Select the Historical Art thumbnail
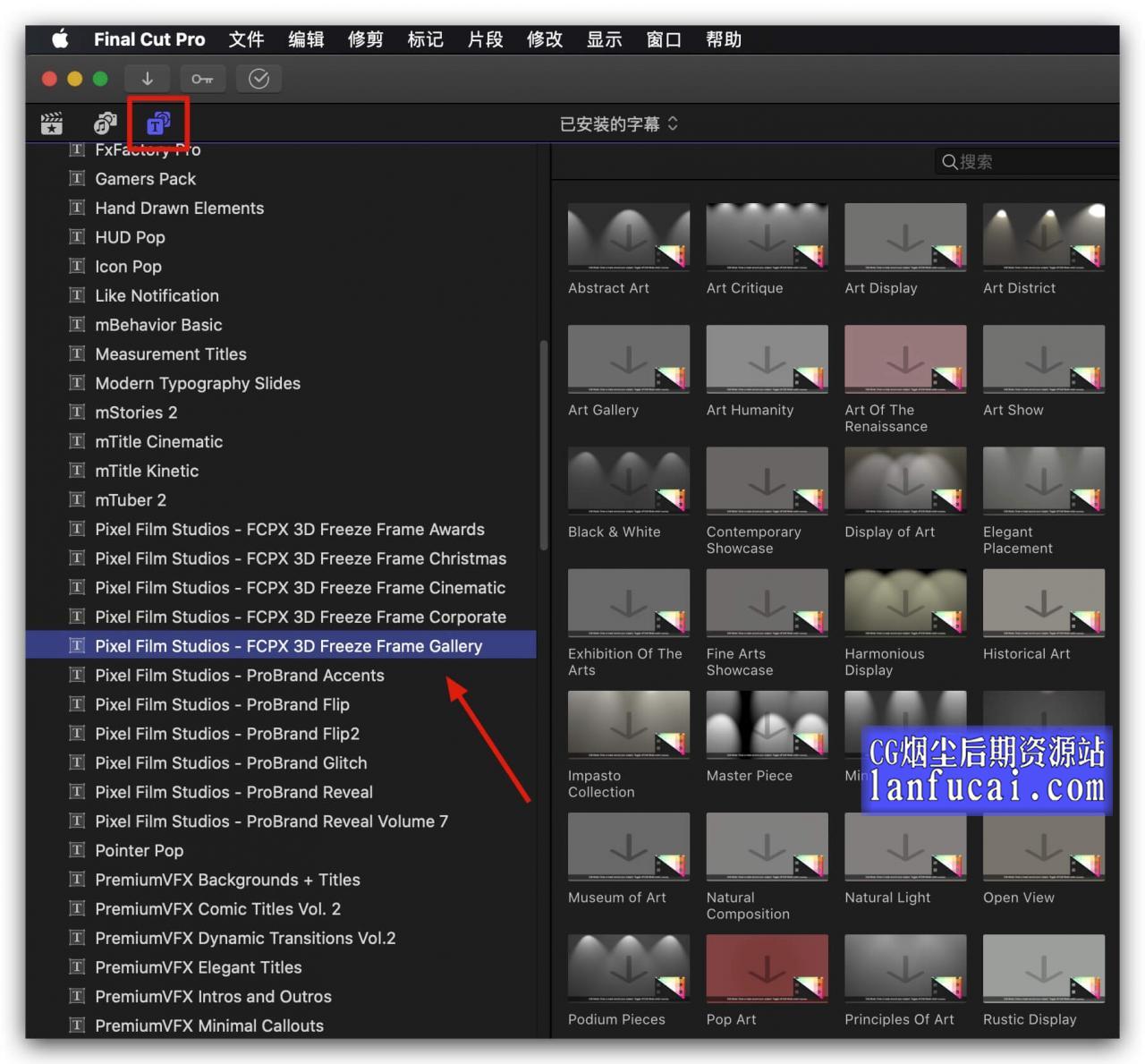Screen dimensions: 1145x1064 pos(1044,602)
